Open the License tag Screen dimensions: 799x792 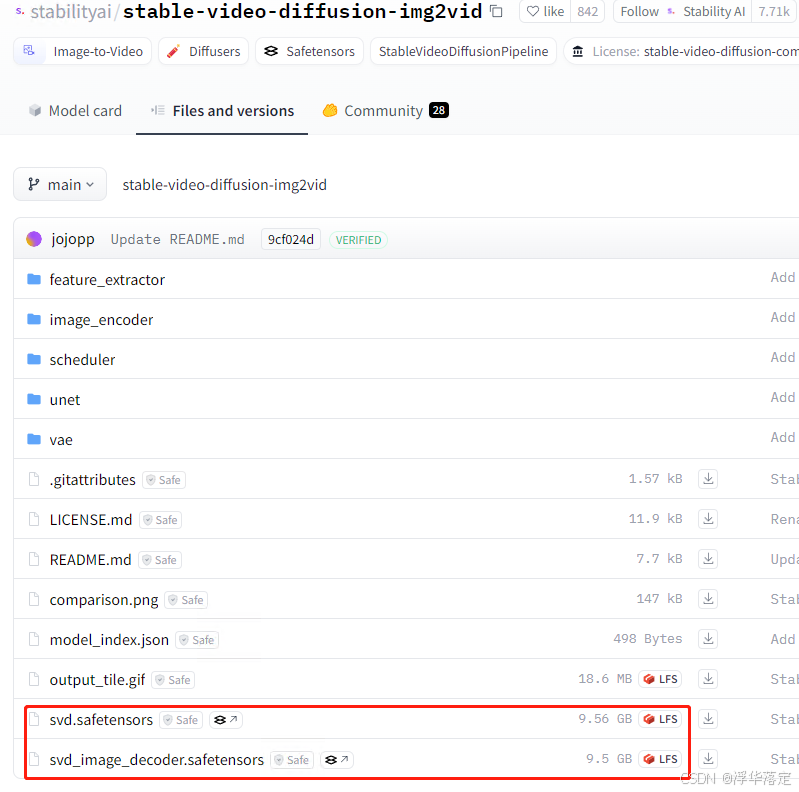click(682, 51)
